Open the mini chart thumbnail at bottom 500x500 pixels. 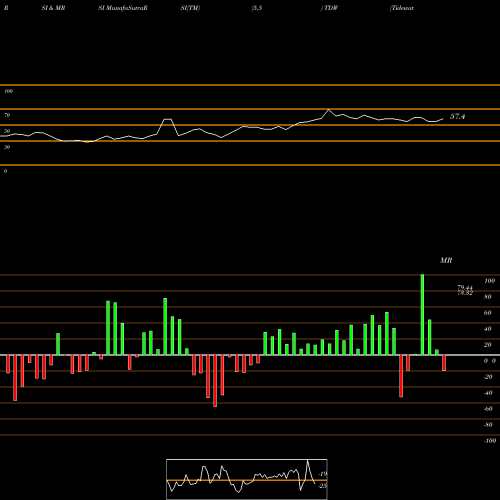point(247,479)
